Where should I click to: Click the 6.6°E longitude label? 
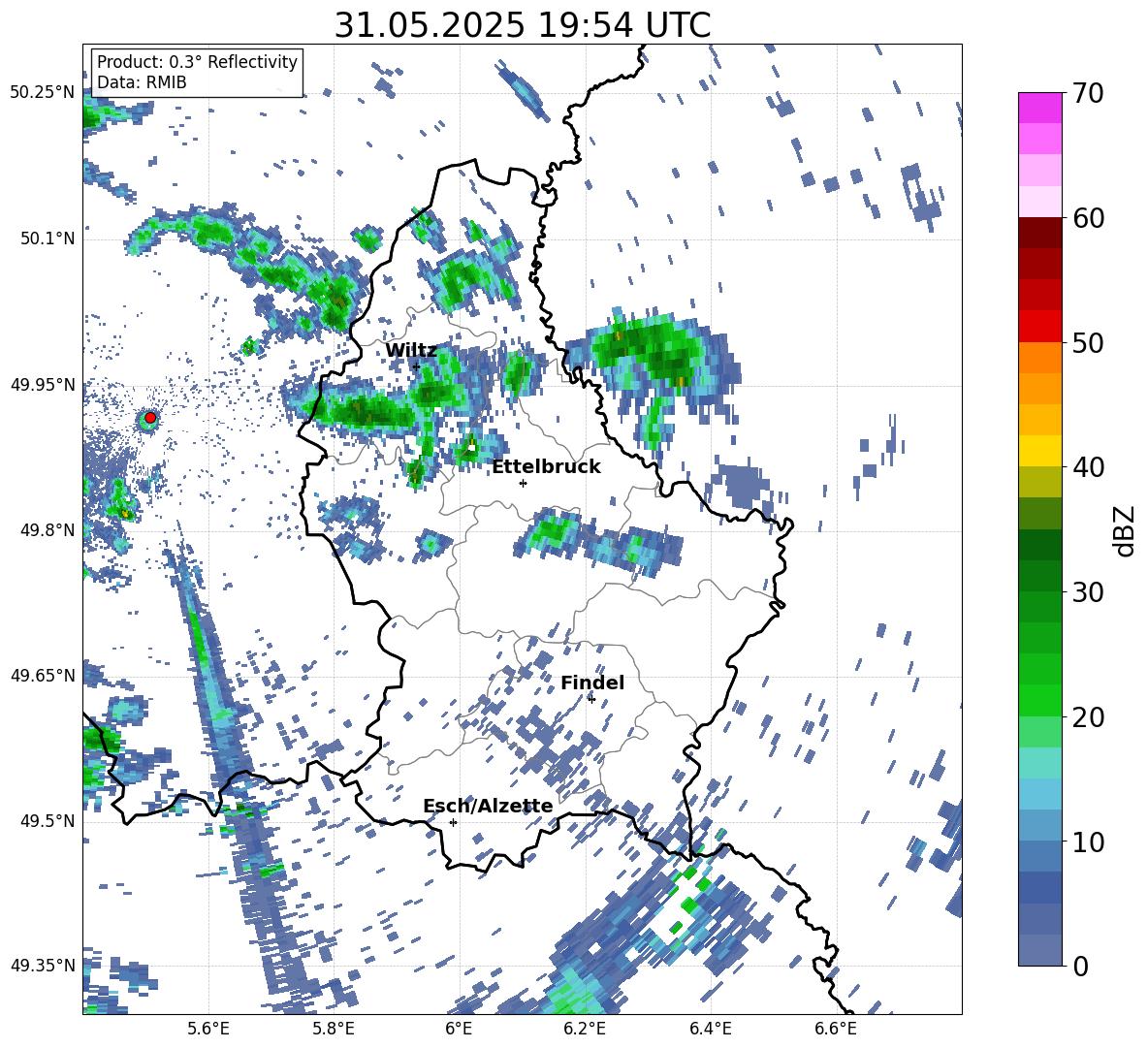[836, 1029]
